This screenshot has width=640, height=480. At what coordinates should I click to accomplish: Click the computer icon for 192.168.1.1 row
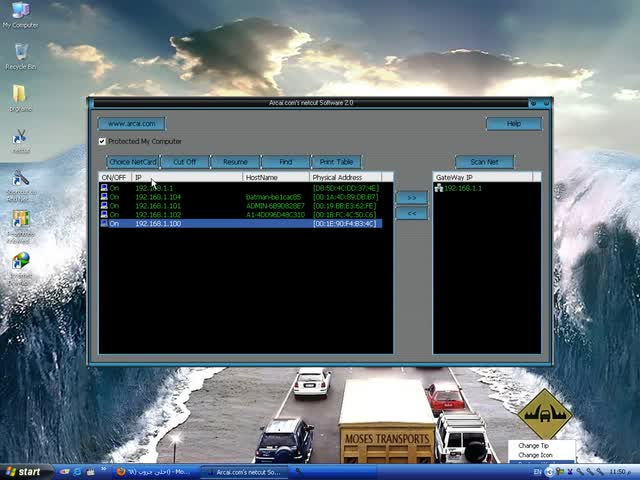tap(104, 188)
